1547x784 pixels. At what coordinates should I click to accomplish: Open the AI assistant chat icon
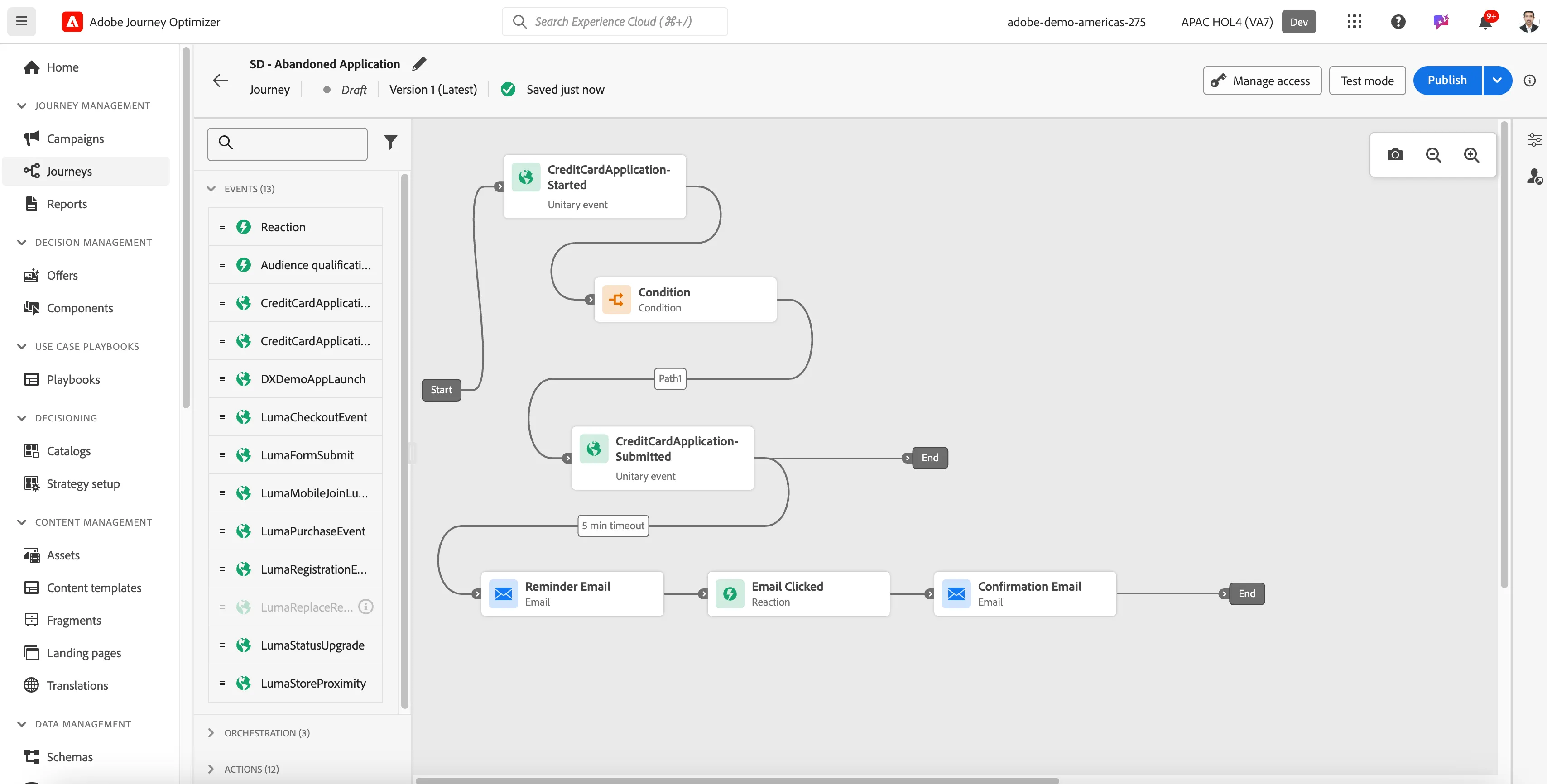coord(1441,22)
